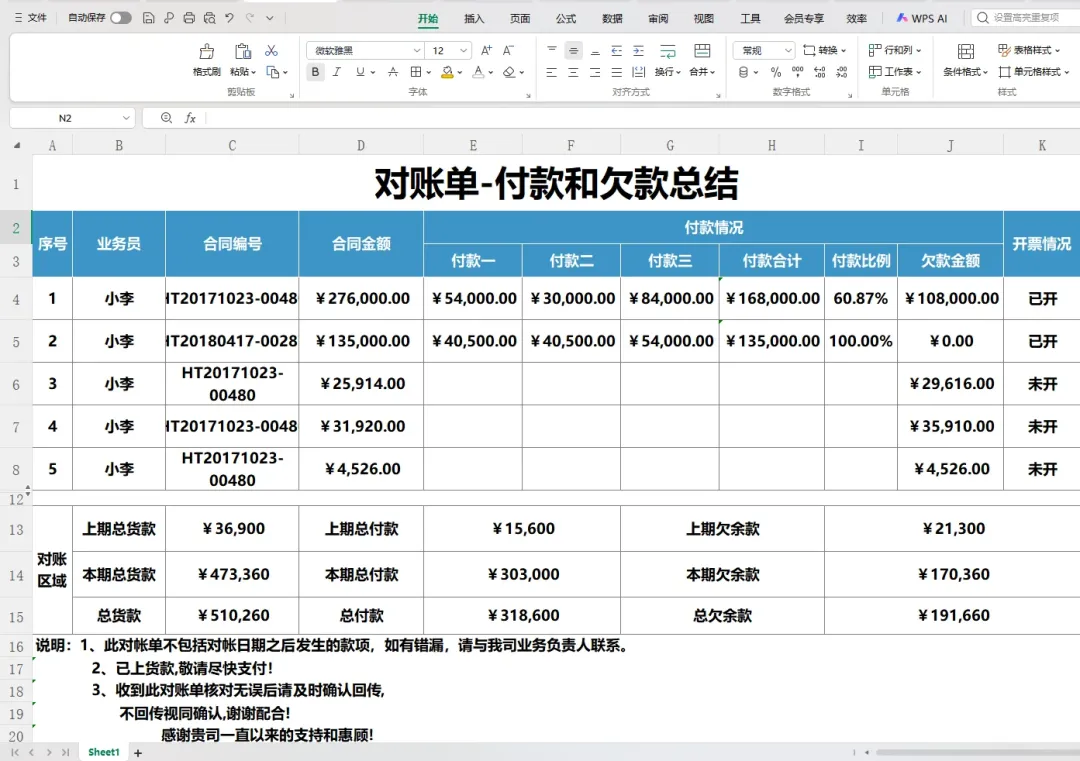The height and width of the screenshot is (761, 1080).
Task: Toggle vertical middle alignment
Action: pos(573,50)
